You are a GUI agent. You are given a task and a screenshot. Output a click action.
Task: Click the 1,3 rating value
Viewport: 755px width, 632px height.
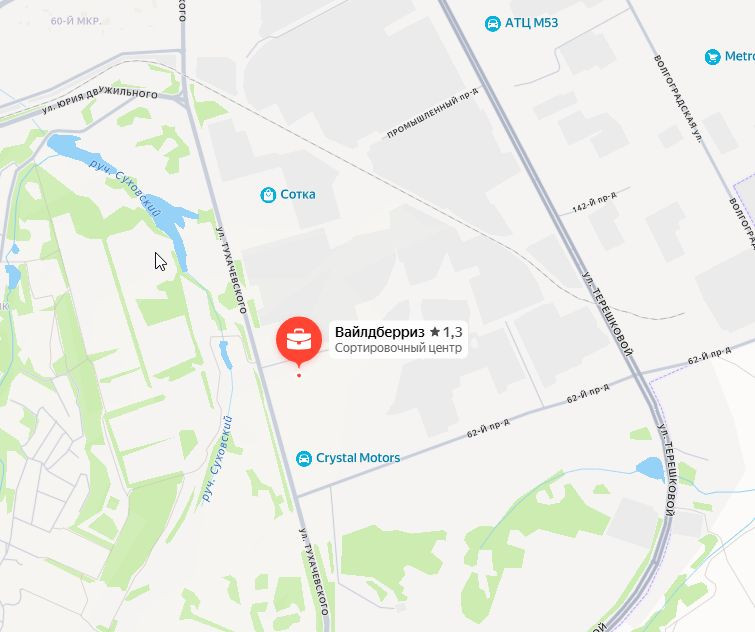pos(453,332)
